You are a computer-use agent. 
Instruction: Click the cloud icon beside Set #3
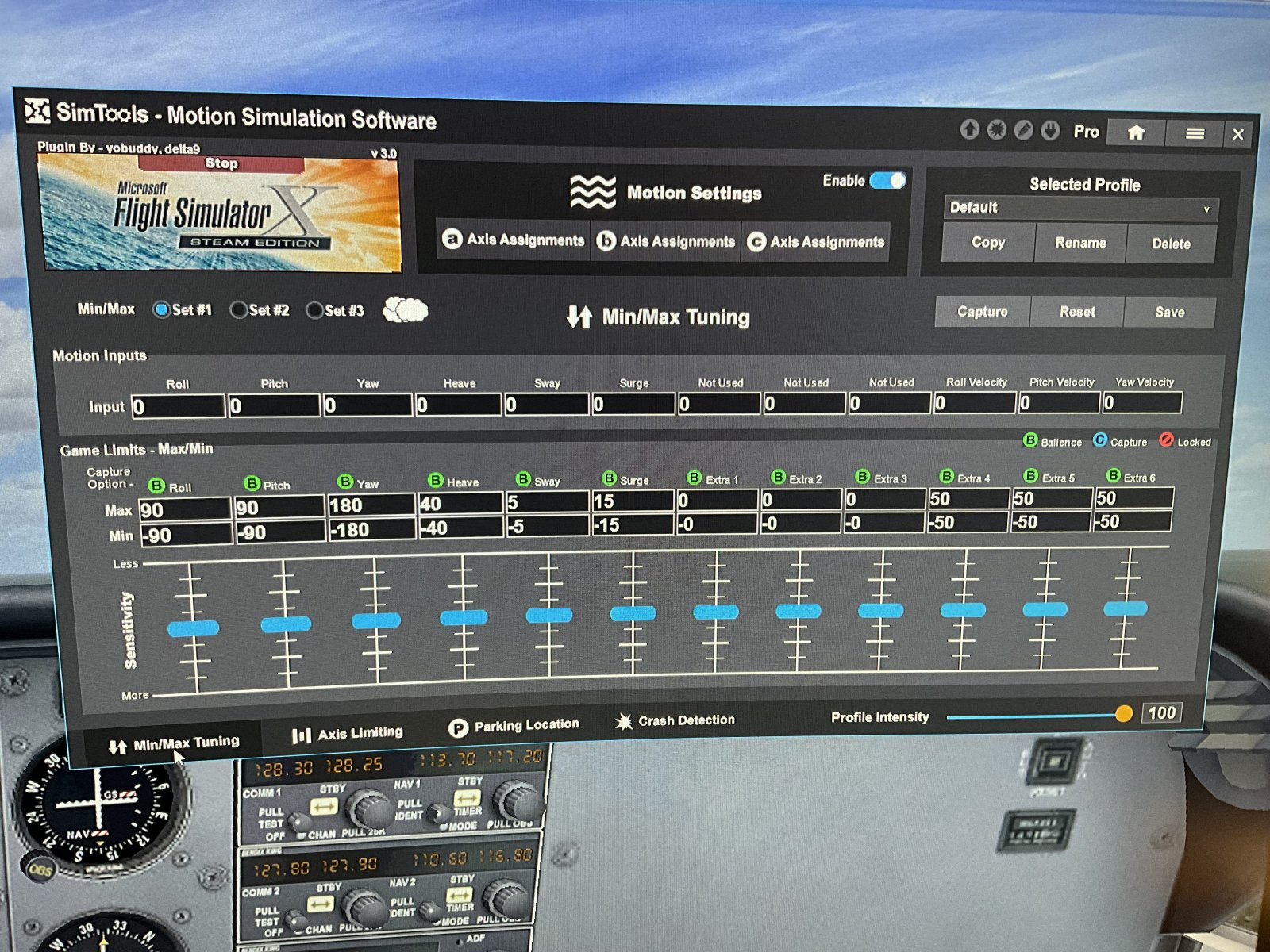[x=406, y=310]
